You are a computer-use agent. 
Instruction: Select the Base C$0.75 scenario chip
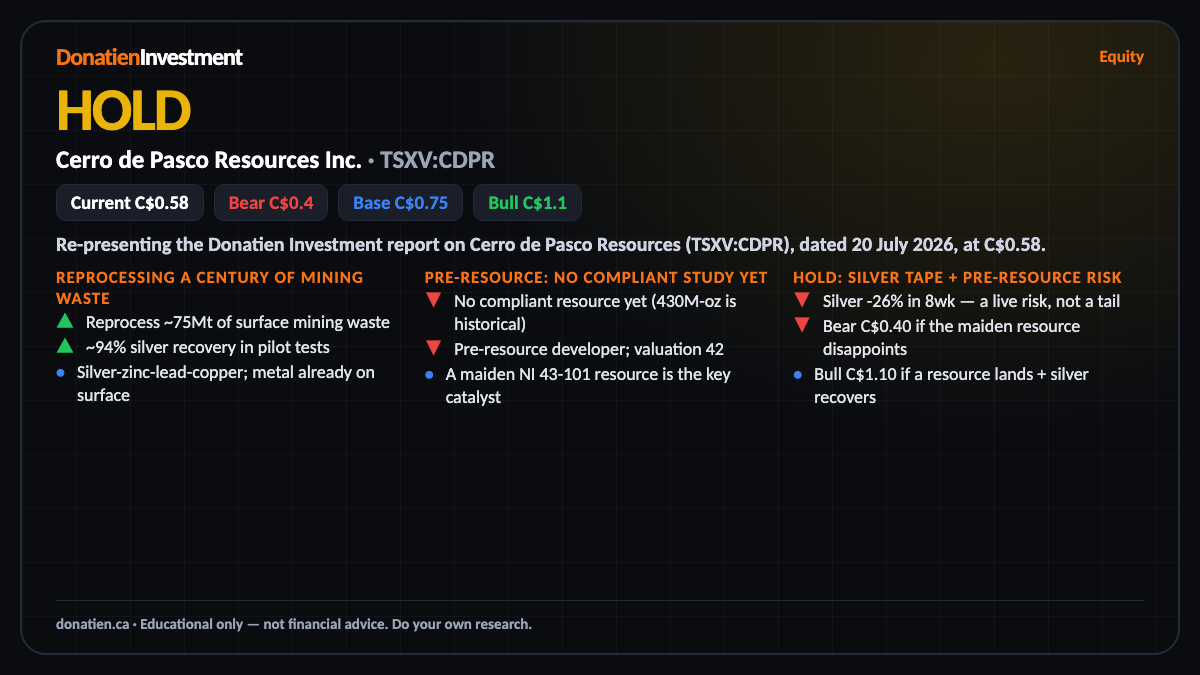point(400,203)
